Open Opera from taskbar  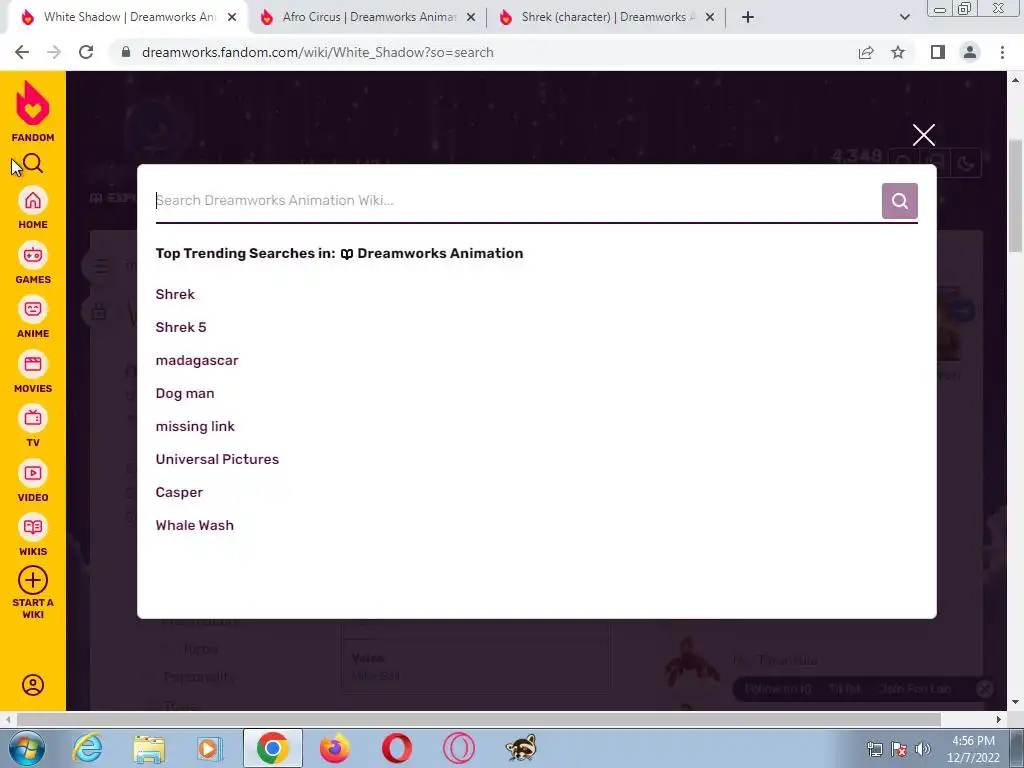coord(396,748)
